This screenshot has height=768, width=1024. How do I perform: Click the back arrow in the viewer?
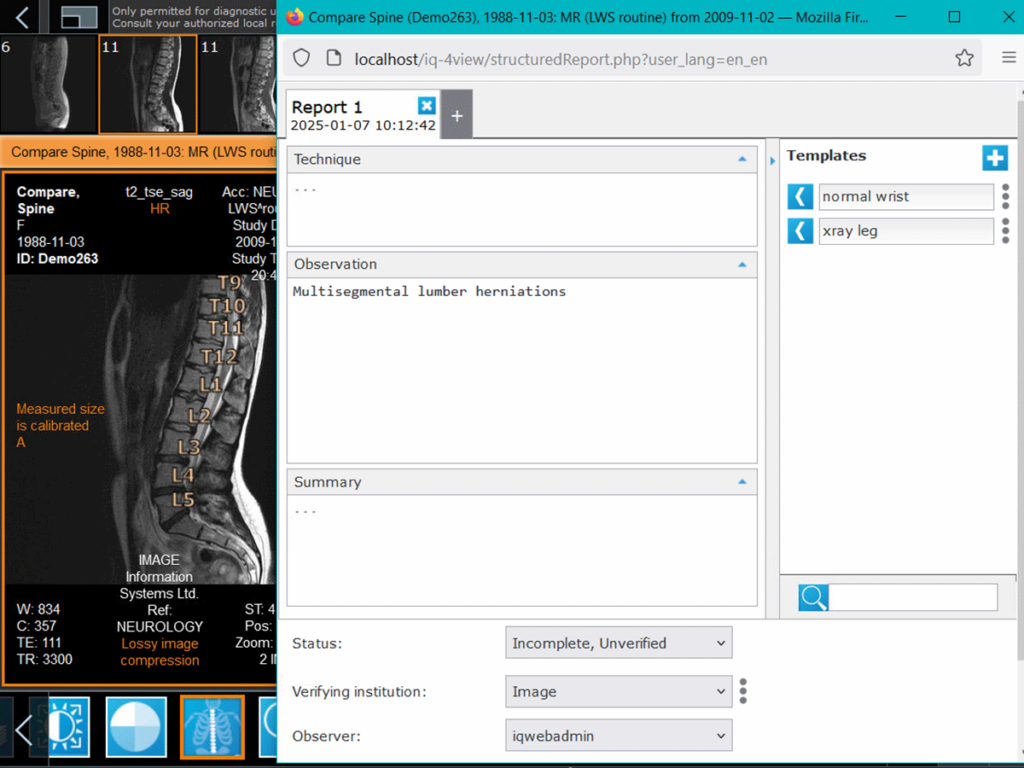(22, 17)
